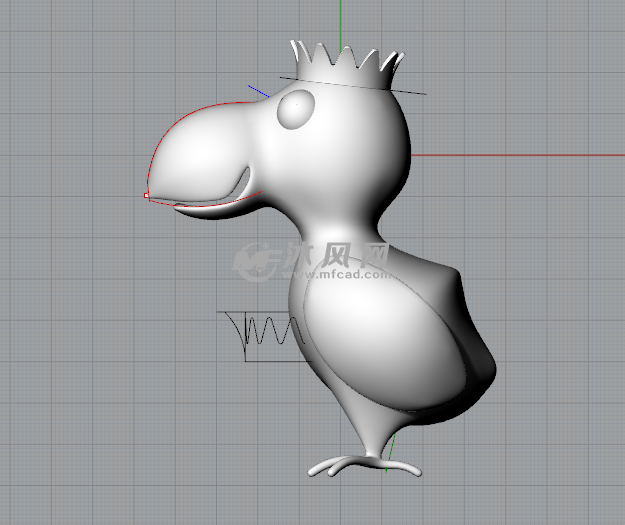Click the control point at beak tip
The height and width of the screenshot is (525, 625).
coord(146,195)
